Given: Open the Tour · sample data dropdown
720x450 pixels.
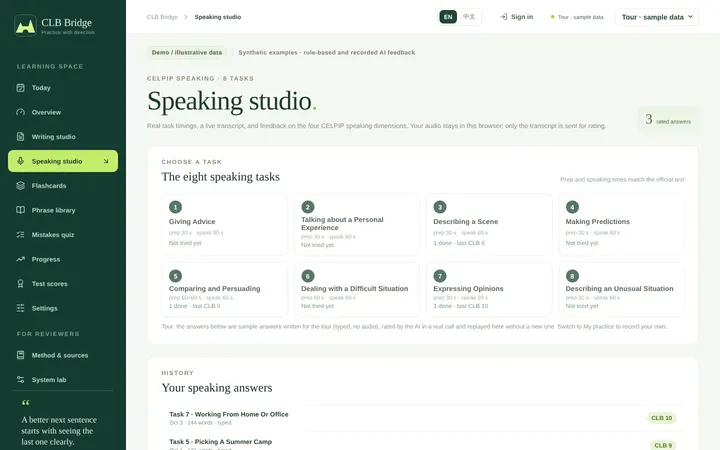Looking at the screenshot, I should click(x=657, y=17).
